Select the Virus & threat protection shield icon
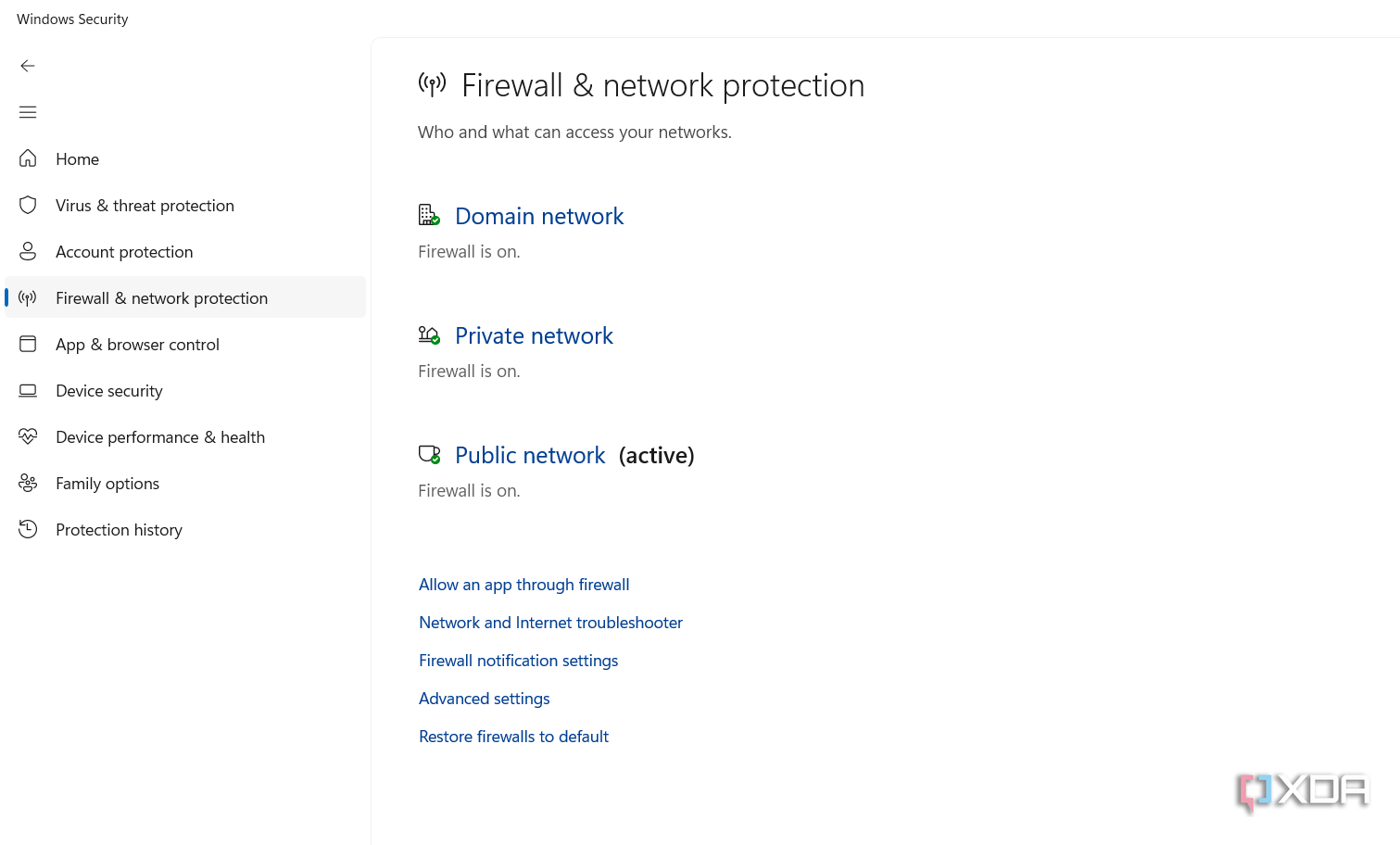1400x845 pixels. (28, 205)
